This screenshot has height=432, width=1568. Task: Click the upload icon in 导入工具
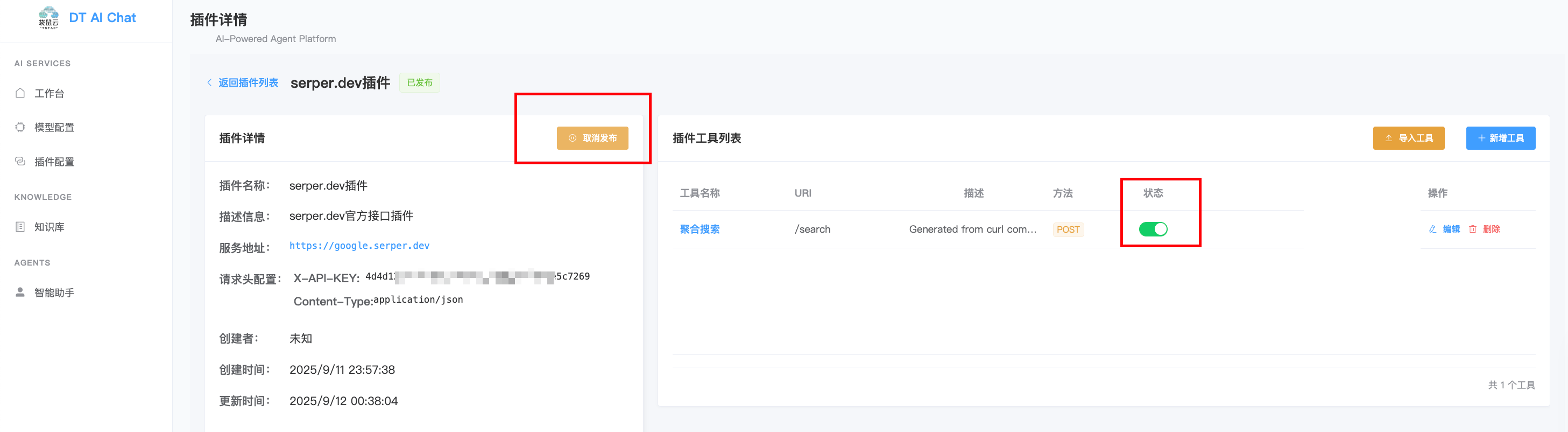1388,138
